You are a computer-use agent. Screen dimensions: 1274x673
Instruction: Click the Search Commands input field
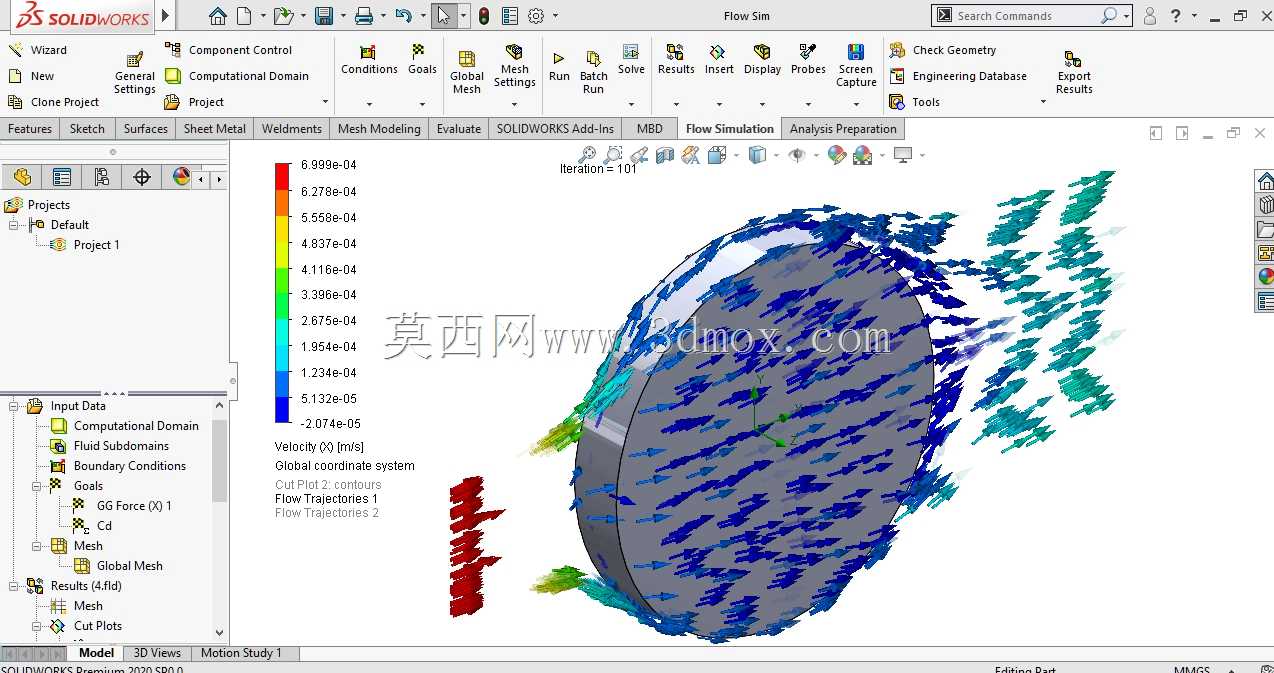1027,16
